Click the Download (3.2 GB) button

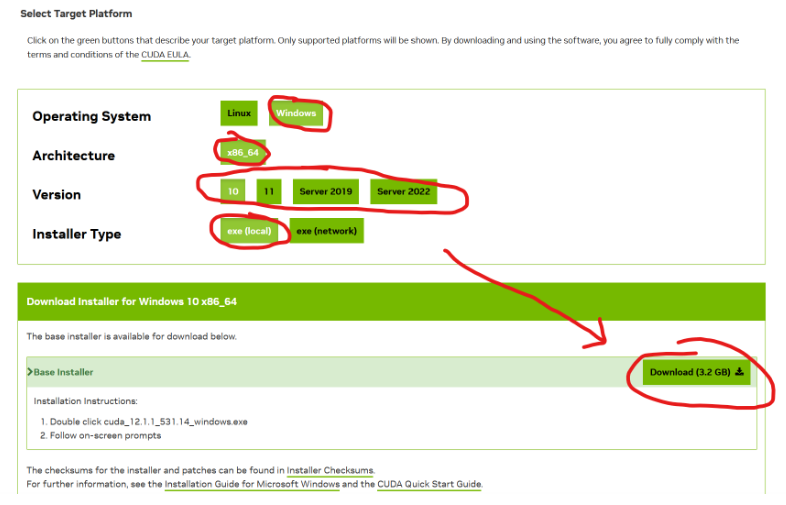pyautogui.click(x=696, y=372)
